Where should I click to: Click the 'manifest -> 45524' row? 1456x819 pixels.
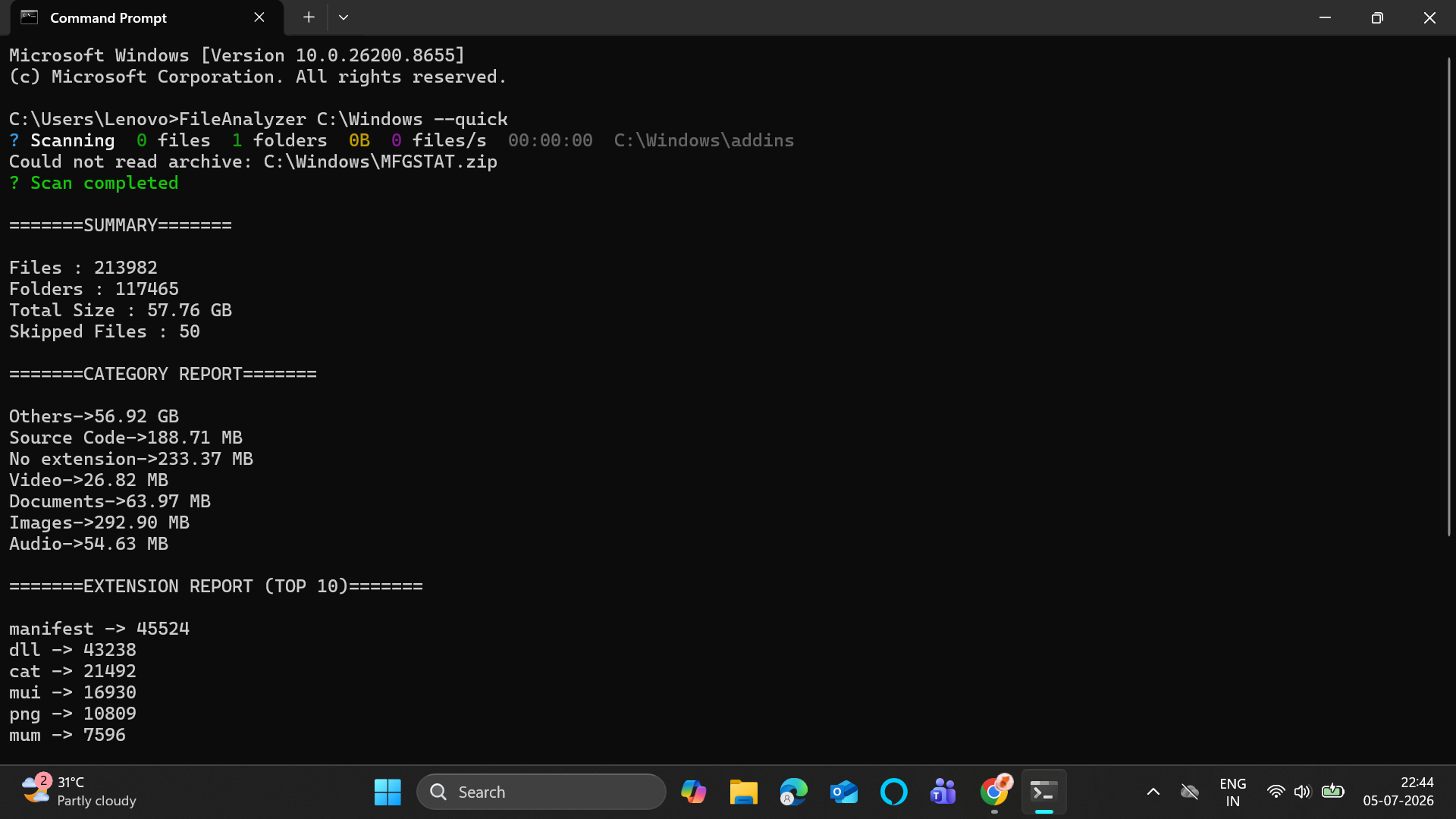[99, 629]
